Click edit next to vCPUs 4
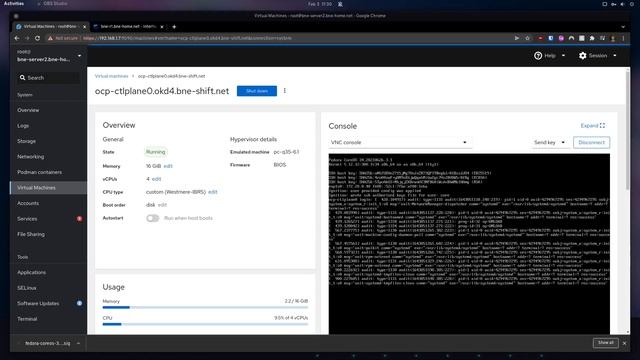This screenshot has height=360, width=640. pos(156,179)
